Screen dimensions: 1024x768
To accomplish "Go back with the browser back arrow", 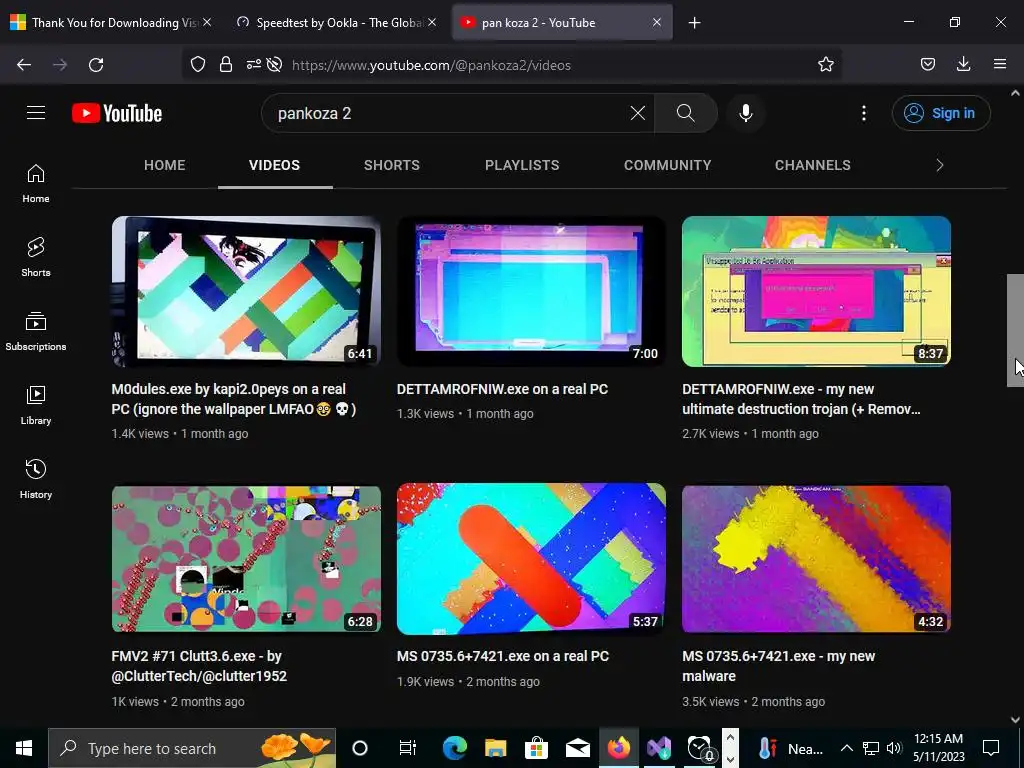I will (x=24, y=65).
